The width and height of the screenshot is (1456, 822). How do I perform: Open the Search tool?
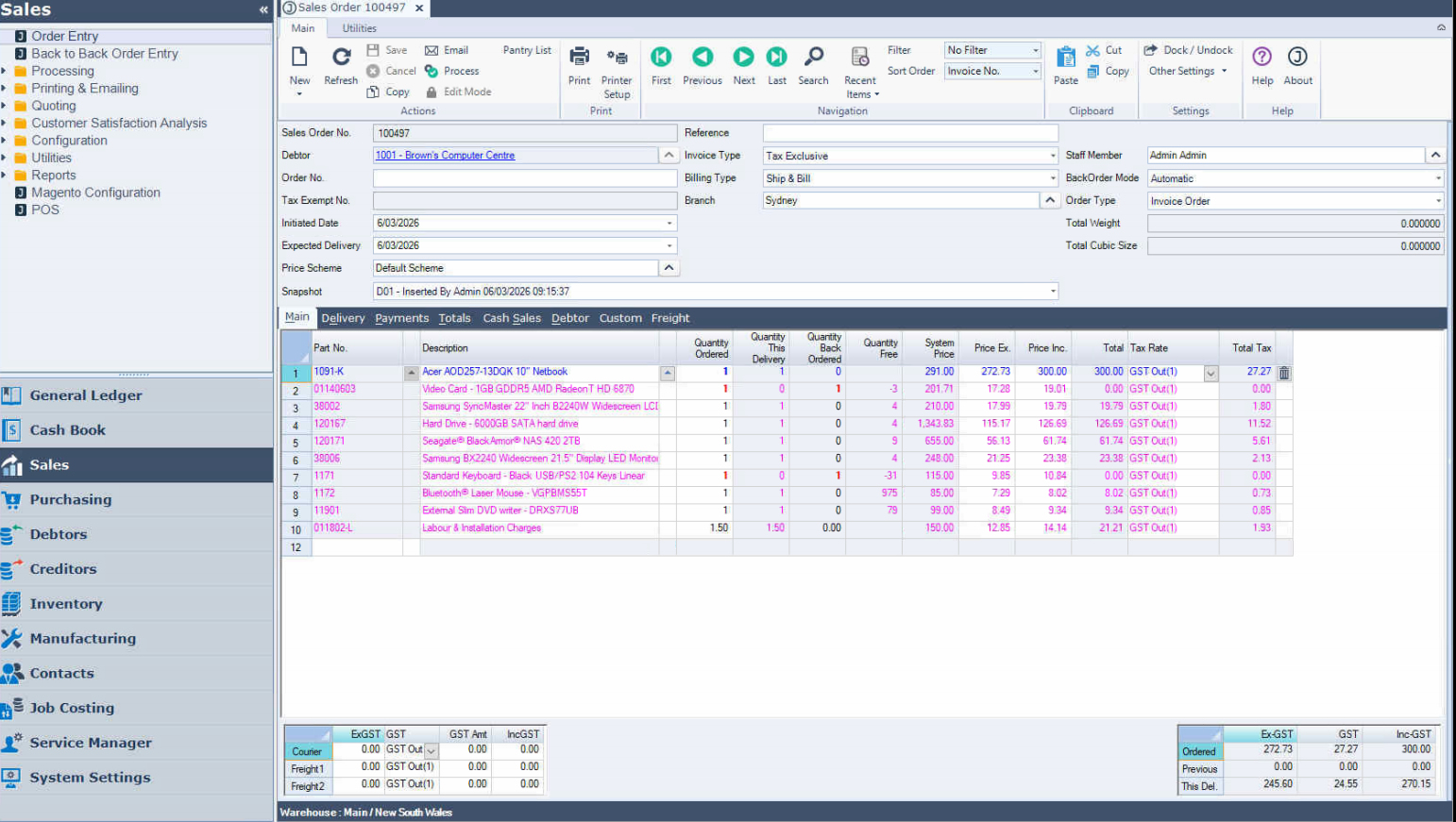coord(813,59)
